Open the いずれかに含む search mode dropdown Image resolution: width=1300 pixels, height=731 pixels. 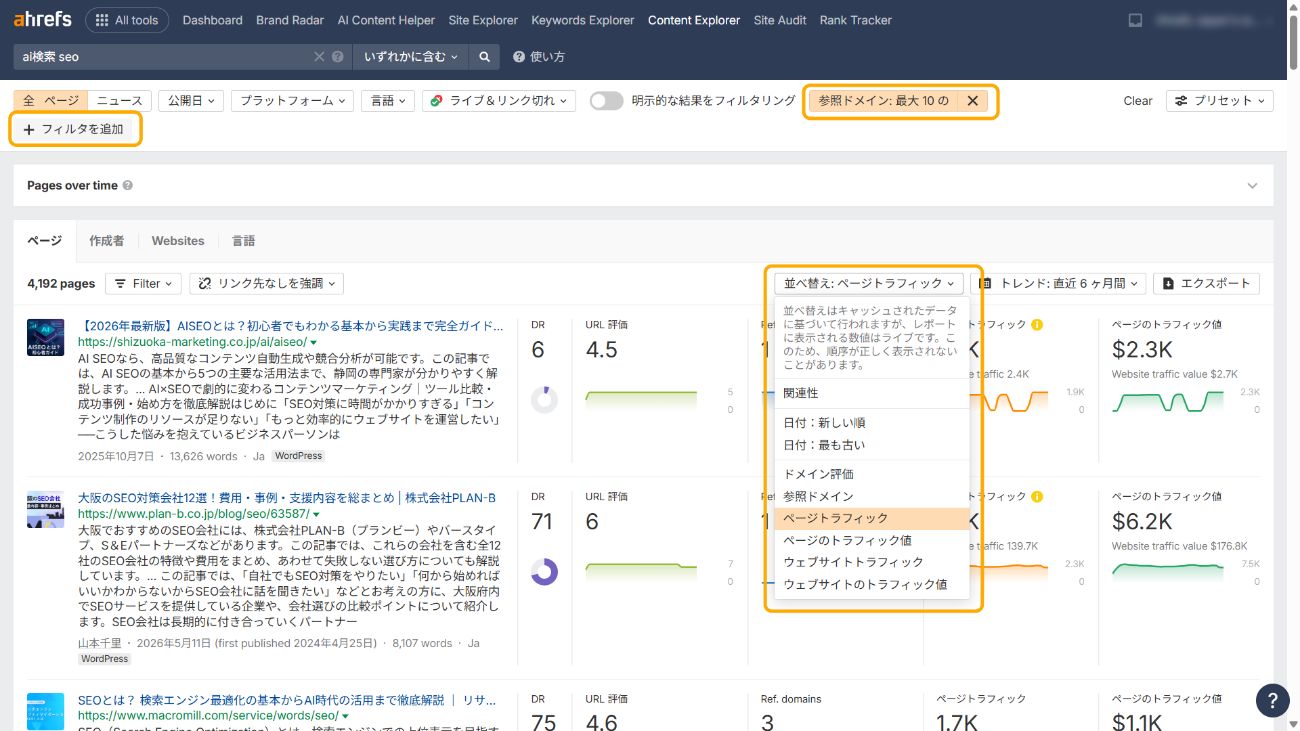[411, 57]
